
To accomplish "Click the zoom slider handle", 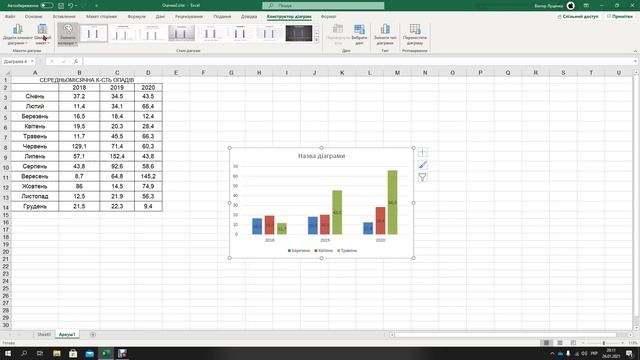I will (604, 342).
